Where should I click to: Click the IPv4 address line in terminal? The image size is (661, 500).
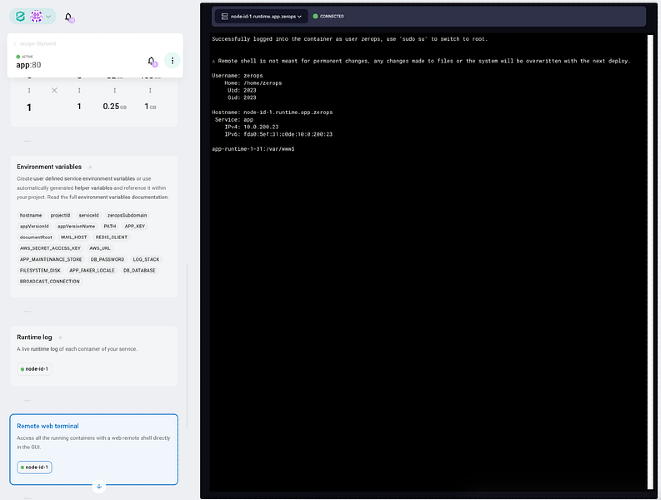pyautogui.click(x=251, y=126)
